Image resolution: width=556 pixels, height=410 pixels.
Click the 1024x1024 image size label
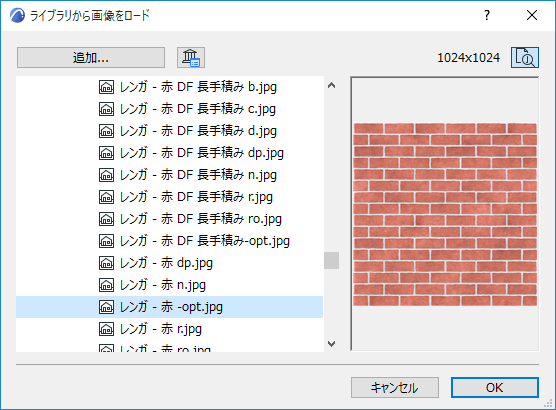click(468, 57)
